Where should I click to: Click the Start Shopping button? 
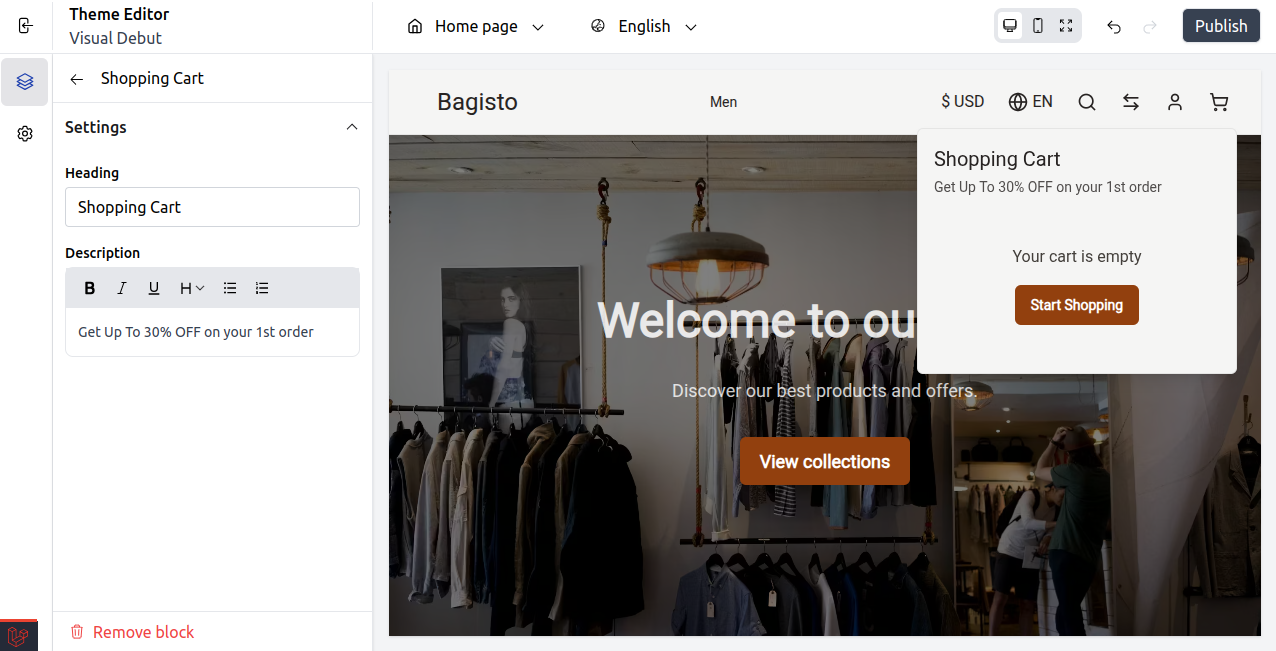point(1077,305)
